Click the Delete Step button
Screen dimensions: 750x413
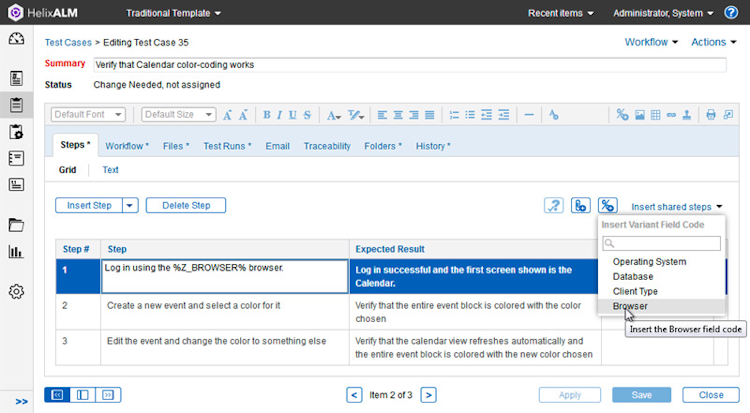[x=186, y=205]
